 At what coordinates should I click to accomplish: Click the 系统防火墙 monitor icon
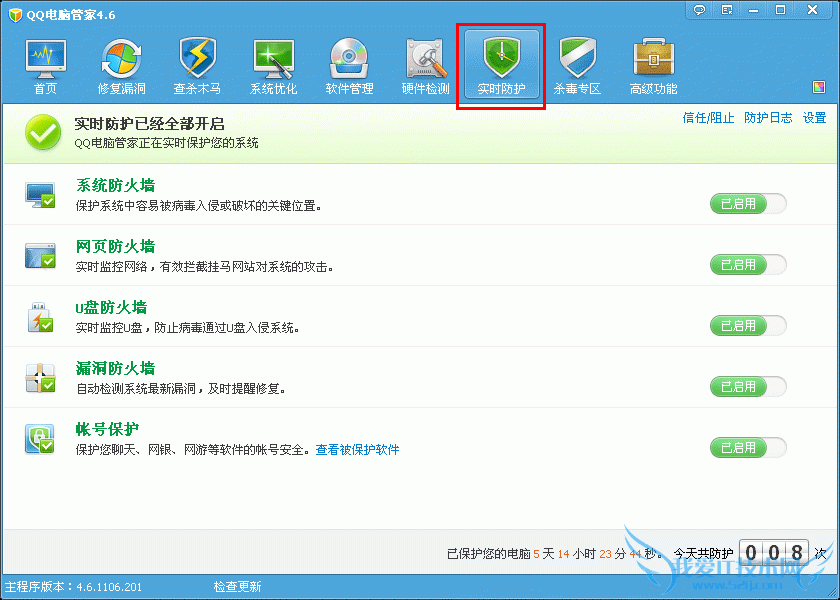[x=40, y=194]
